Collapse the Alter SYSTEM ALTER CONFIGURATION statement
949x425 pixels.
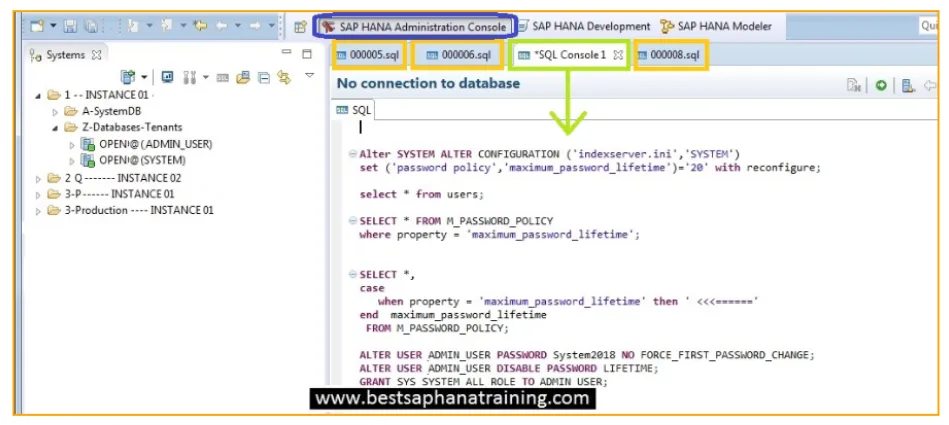coord(352,154)
